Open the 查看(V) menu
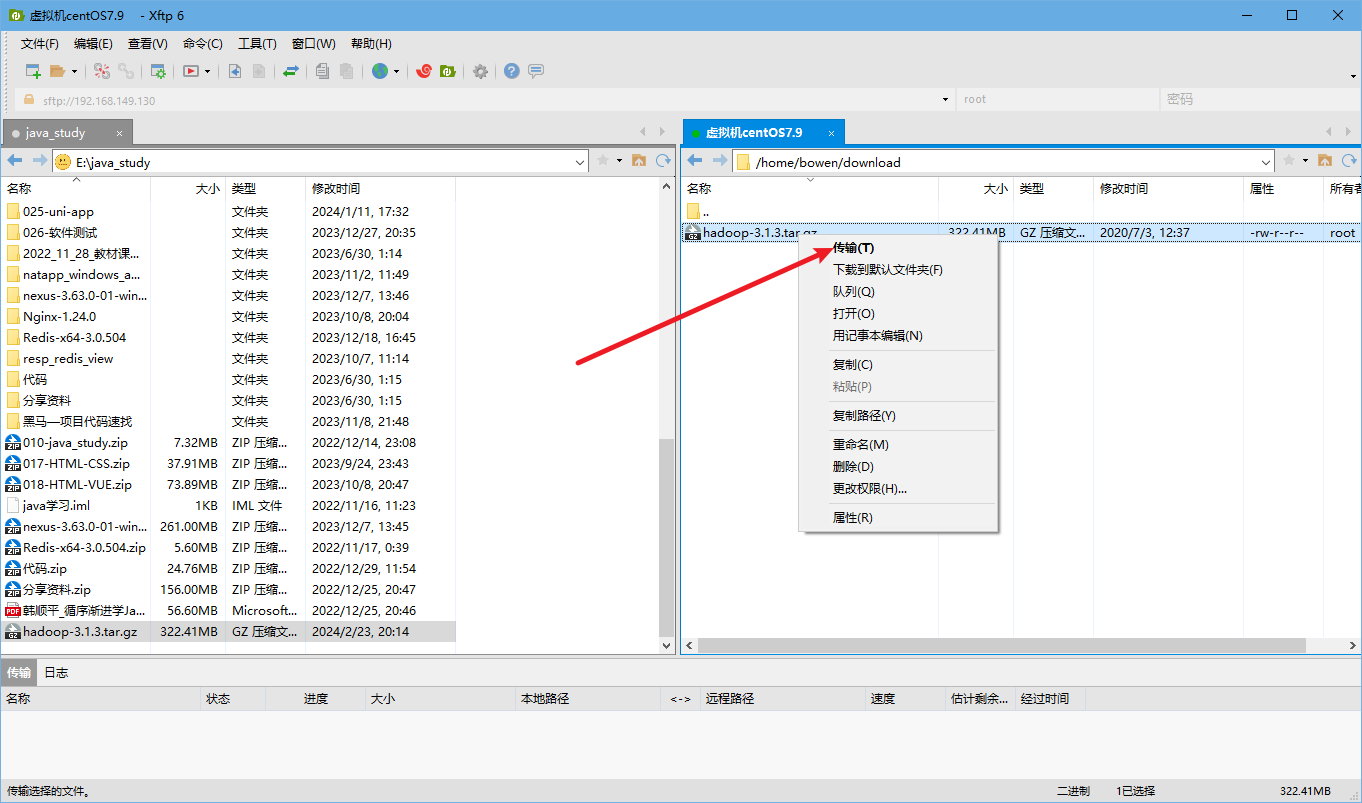The image size is (1362, 803). click(x=148, y=44)
